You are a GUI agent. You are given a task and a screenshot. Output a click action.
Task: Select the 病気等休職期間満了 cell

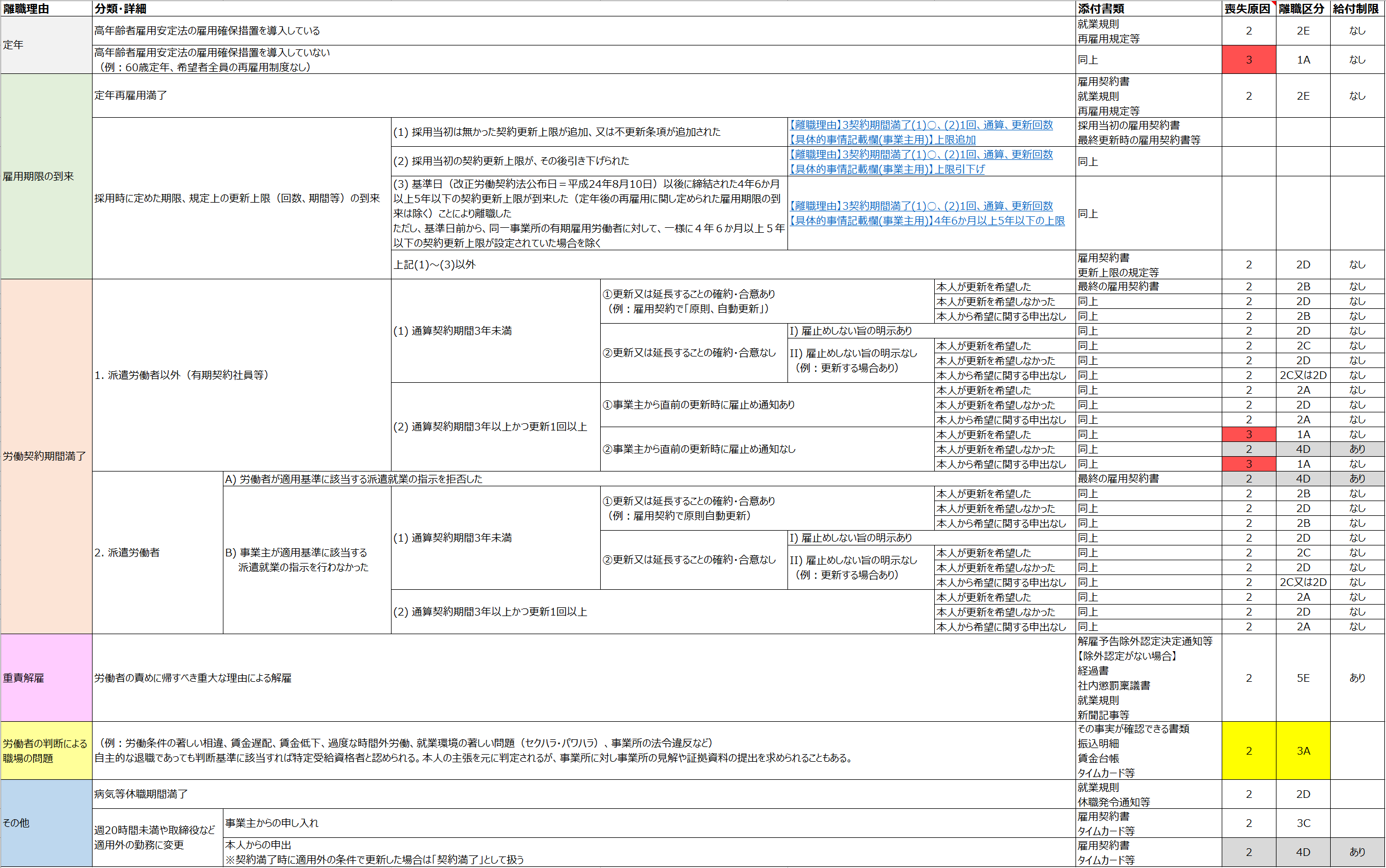(584, 795)
